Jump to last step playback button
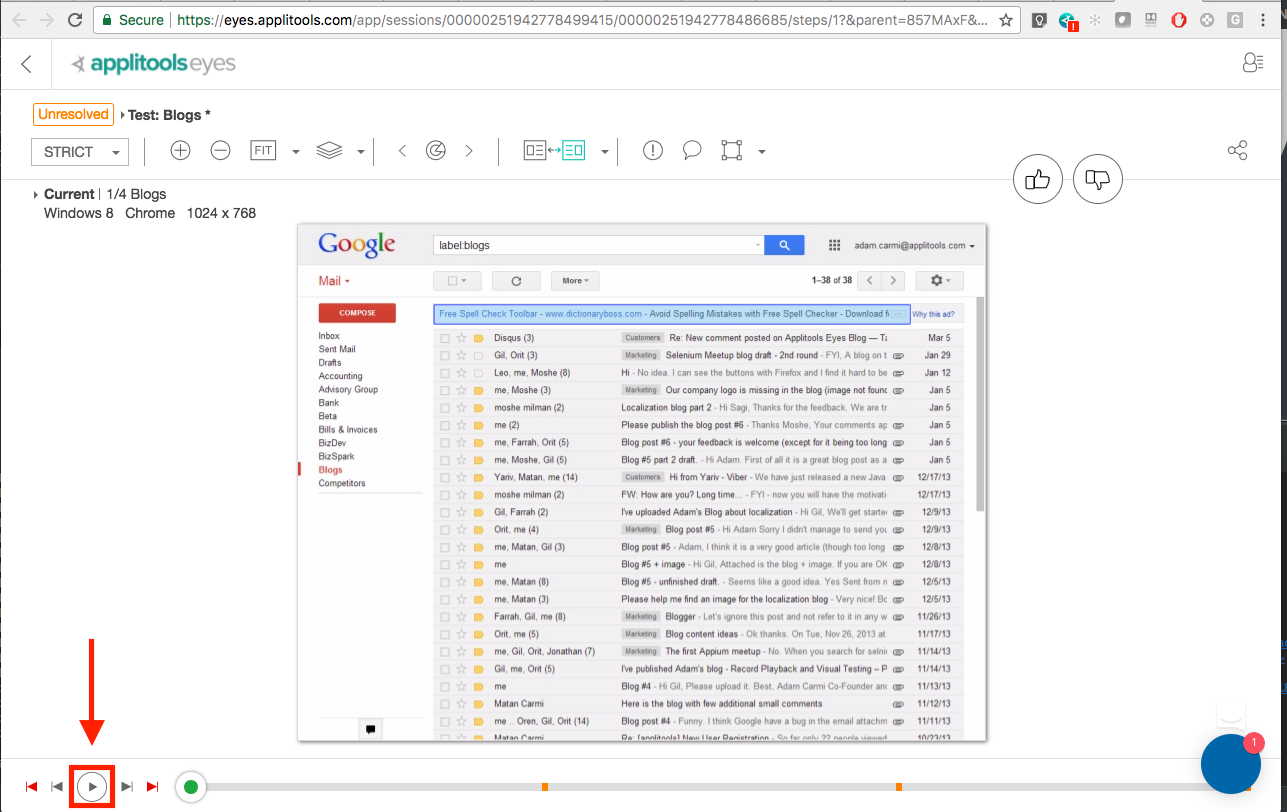The height and width of the screenshot is (812, 1287). (152, 787)
